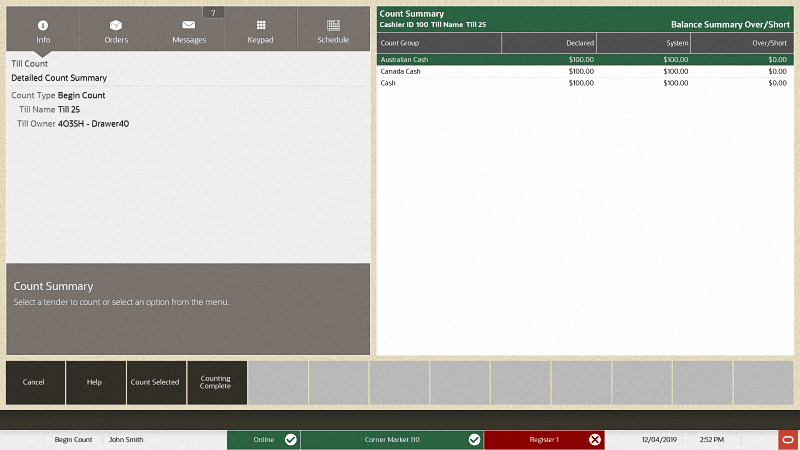Select the Canada Cash row
The image size is (800, 450).
(585, 71)
